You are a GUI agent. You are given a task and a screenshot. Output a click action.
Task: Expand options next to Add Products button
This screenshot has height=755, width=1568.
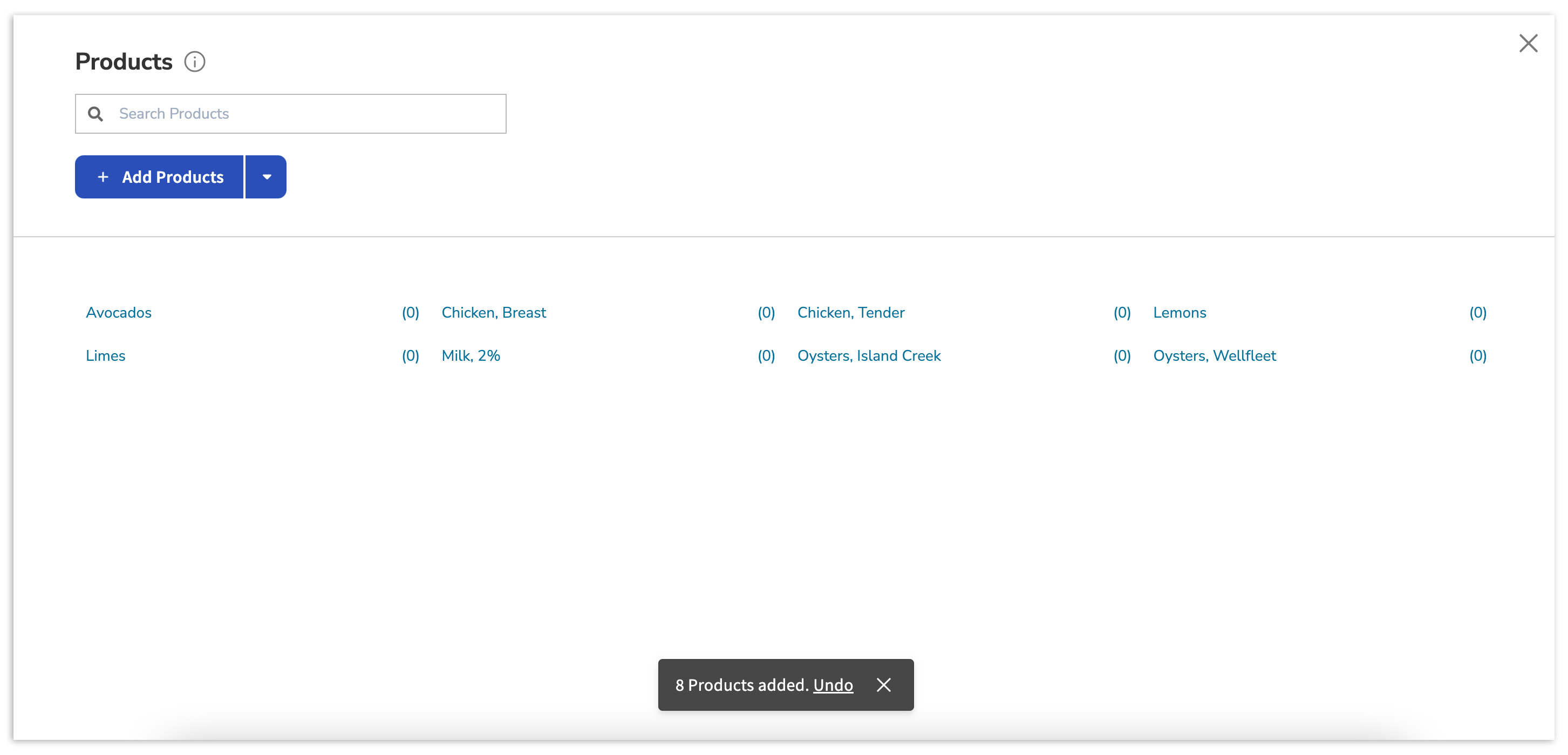point(266,177)
